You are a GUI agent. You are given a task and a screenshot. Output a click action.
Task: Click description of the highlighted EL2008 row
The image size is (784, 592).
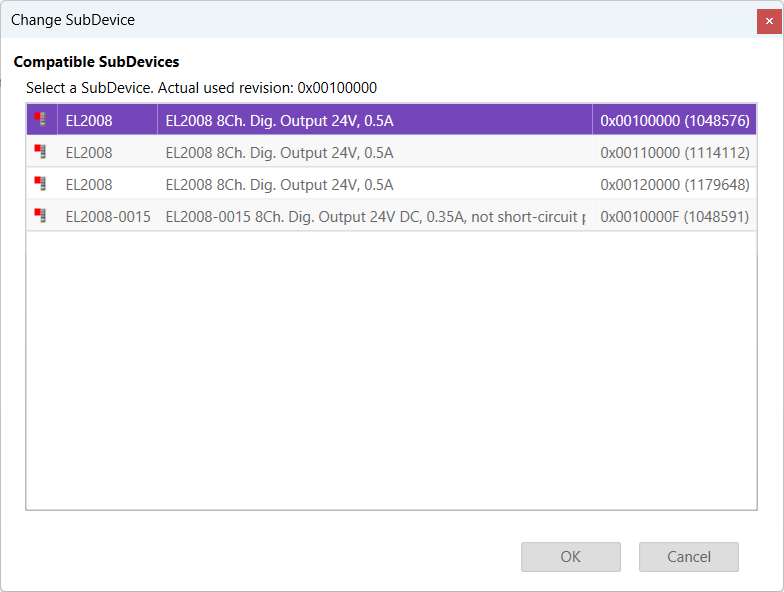pos(279,121)
